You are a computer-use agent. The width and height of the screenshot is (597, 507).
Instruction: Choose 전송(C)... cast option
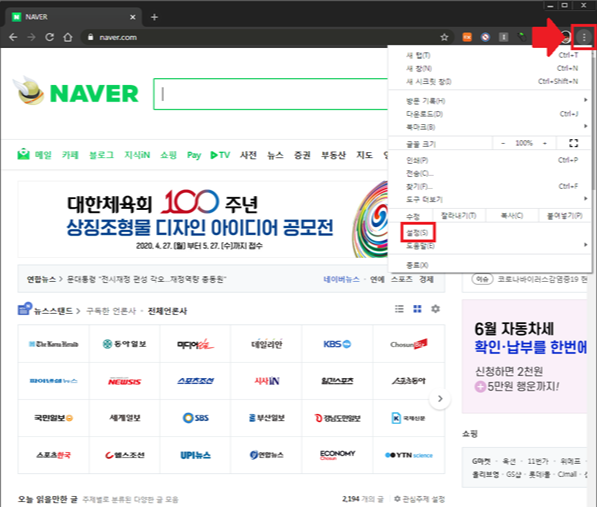click(x=490, y=173)
